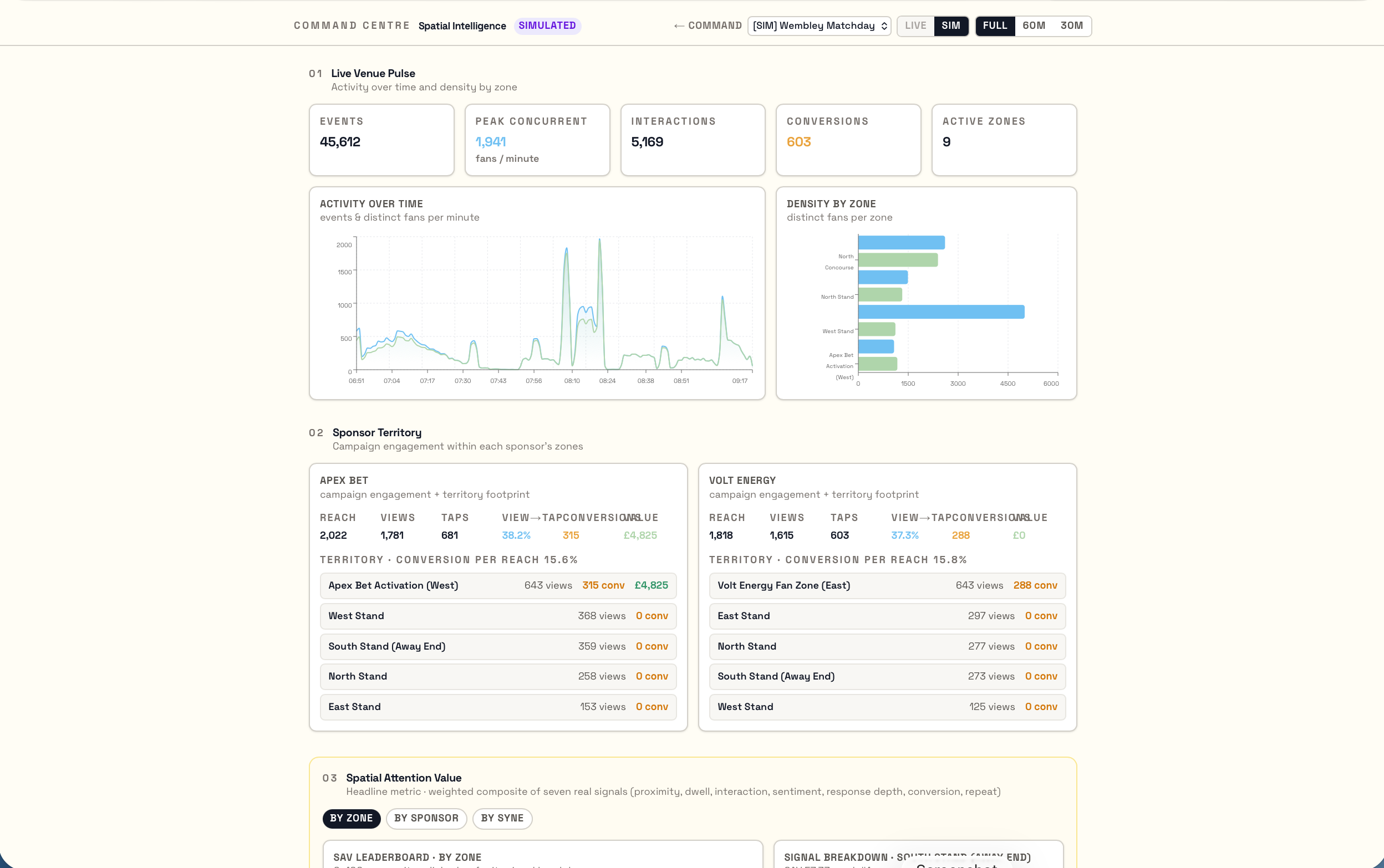This screenshot has width=1384, height=868.
Task: Open the Conversions 603 card
Action: 848,140
